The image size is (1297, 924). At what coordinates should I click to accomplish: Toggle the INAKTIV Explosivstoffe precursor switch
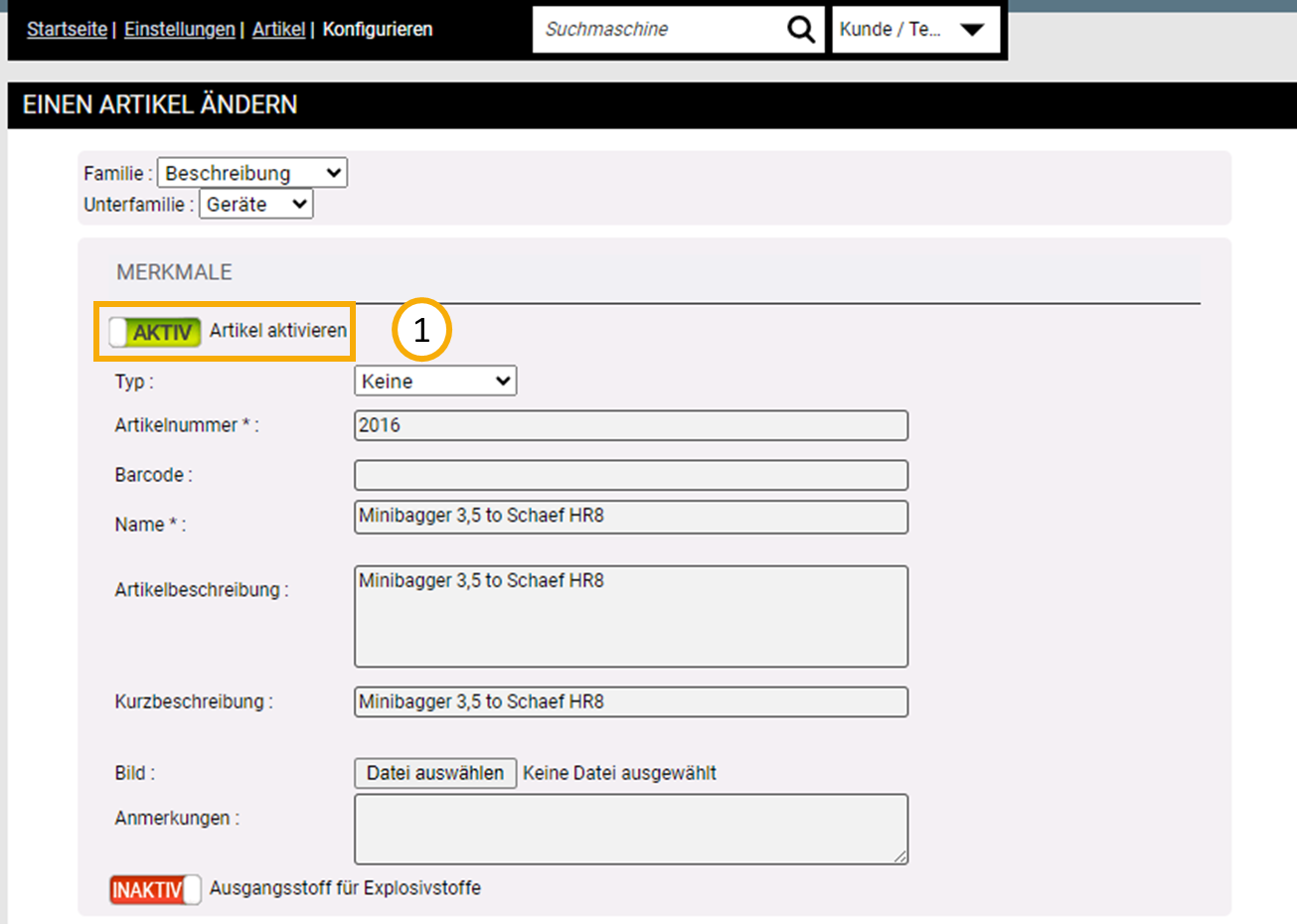point(155,889)
